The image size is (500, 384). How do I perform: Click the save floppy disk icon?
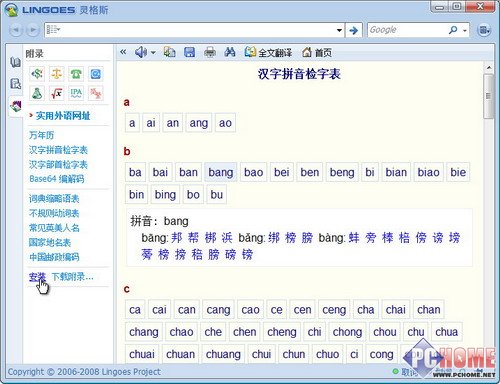(190, 52)
